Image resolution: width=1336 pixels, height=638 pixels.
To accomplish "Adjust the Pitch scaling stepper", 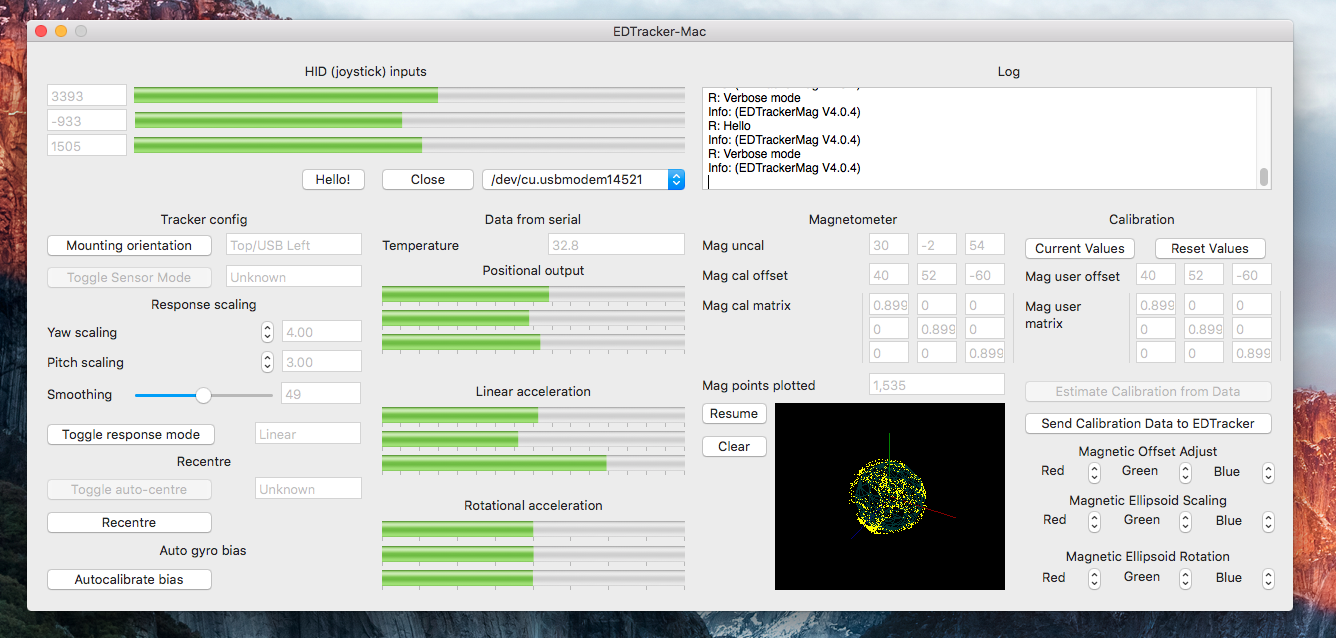I will [x=267, y=362].
